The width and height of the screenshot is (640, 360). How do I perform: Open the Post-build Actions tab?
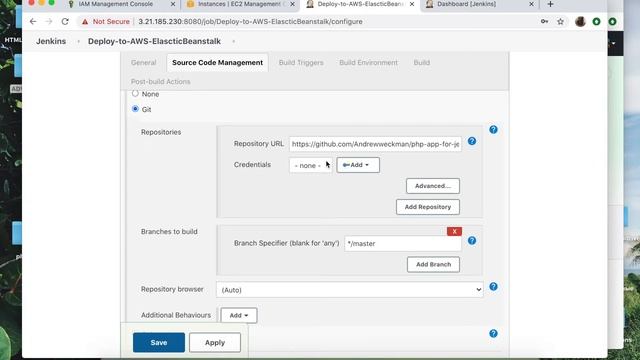pos(160,82)
